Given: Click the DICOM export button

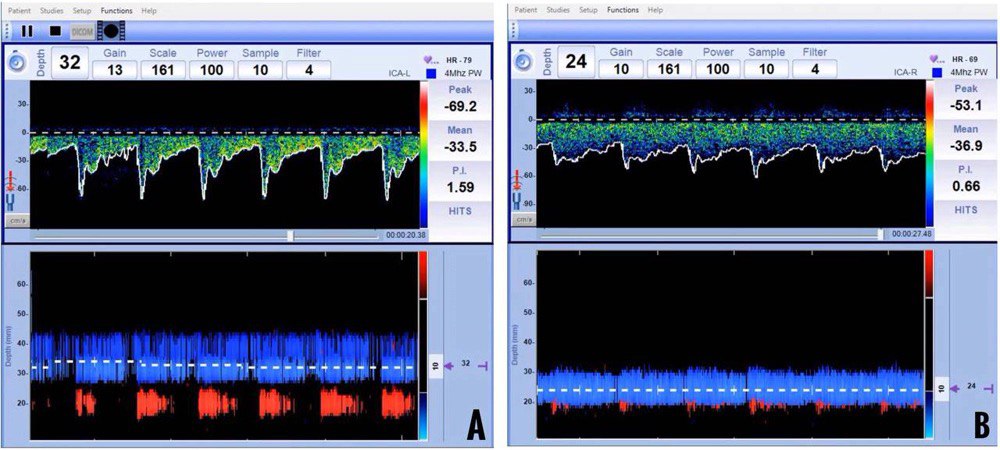Looking at the screenshot, I should [83, 31].
